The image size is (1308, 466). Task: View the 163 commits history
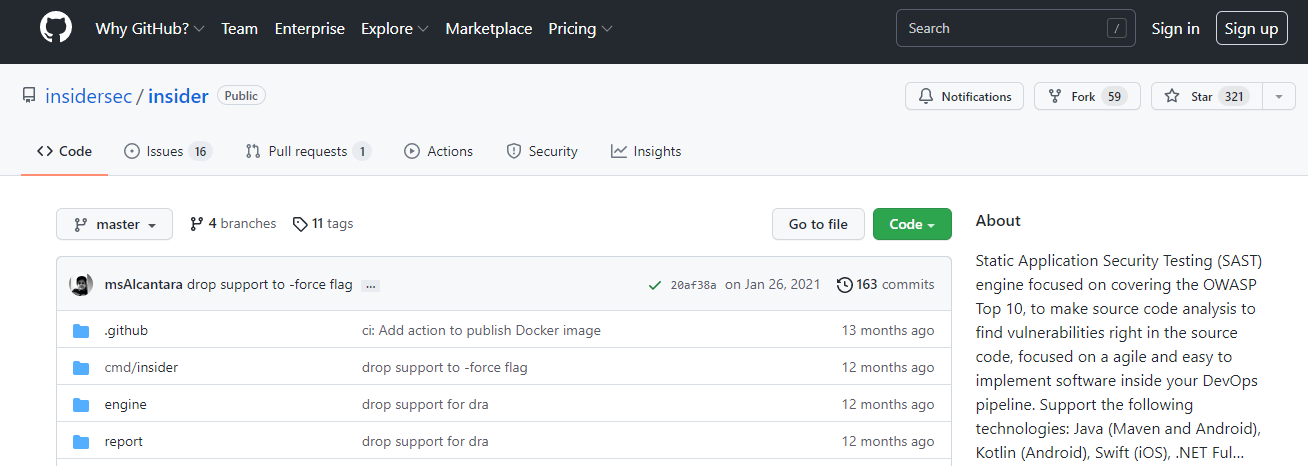(885, 284)
